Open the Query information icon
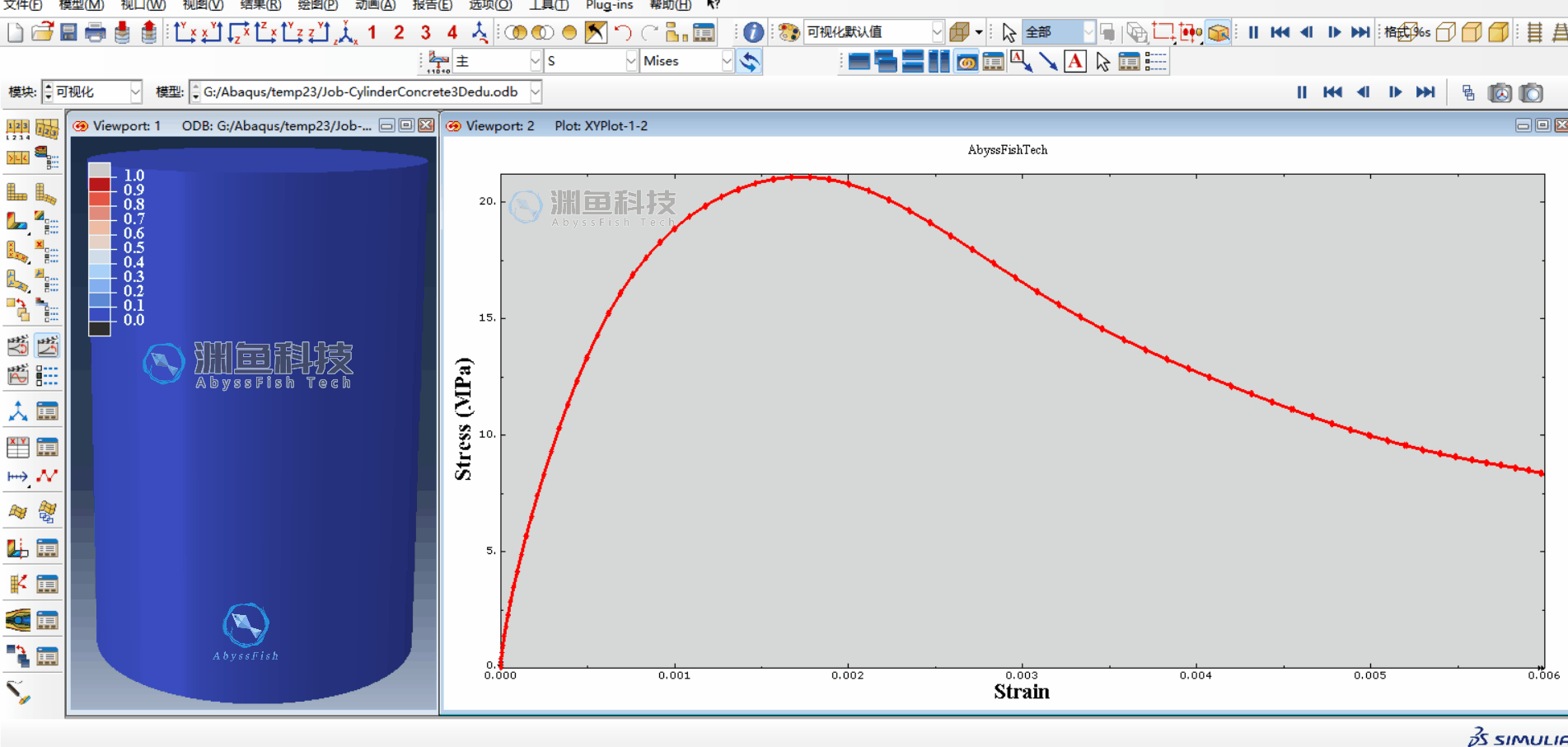This screenshot has height=747, width=1568. (x=753, y=33)
